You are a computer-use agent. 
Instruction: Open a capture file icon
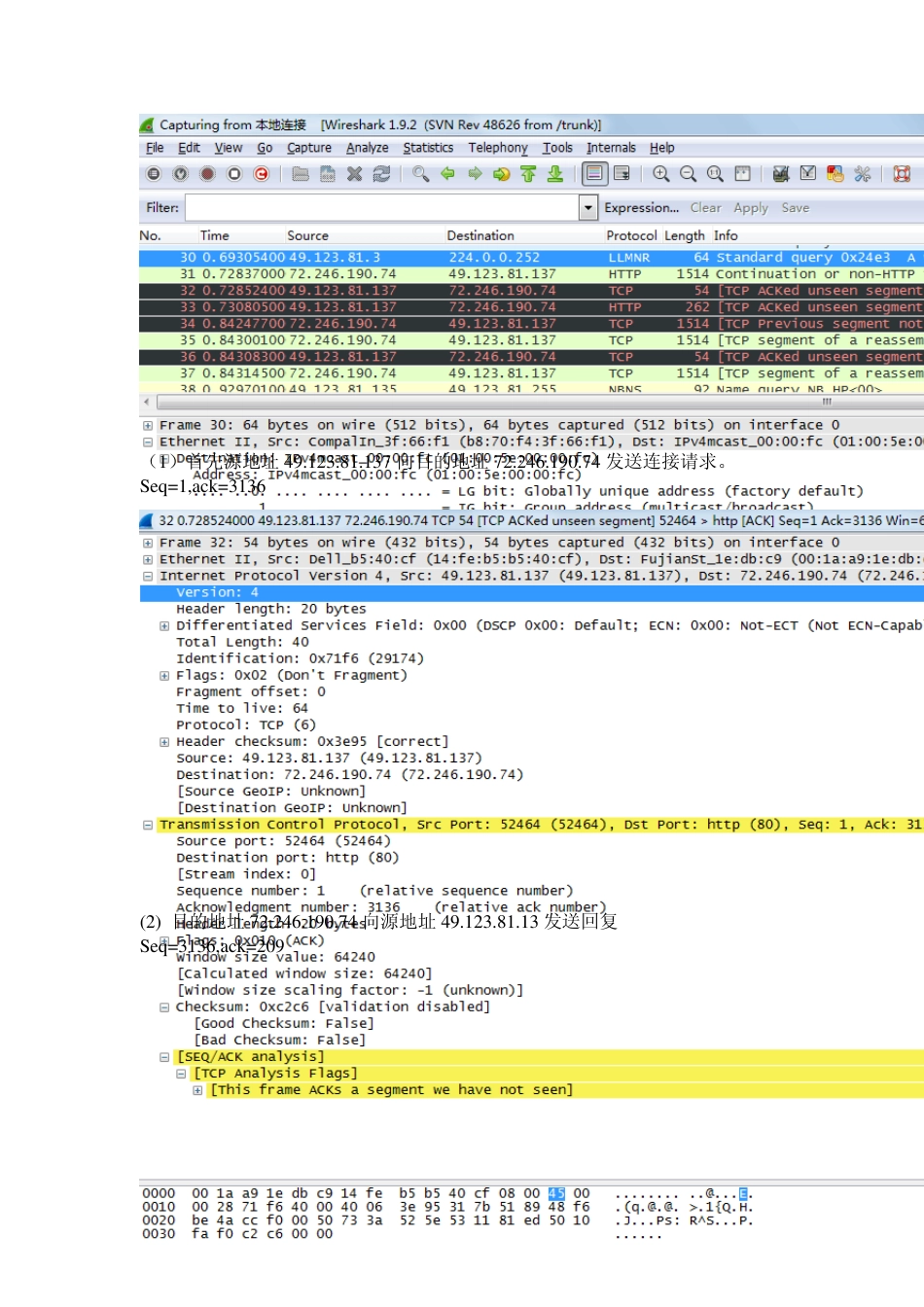301,174
